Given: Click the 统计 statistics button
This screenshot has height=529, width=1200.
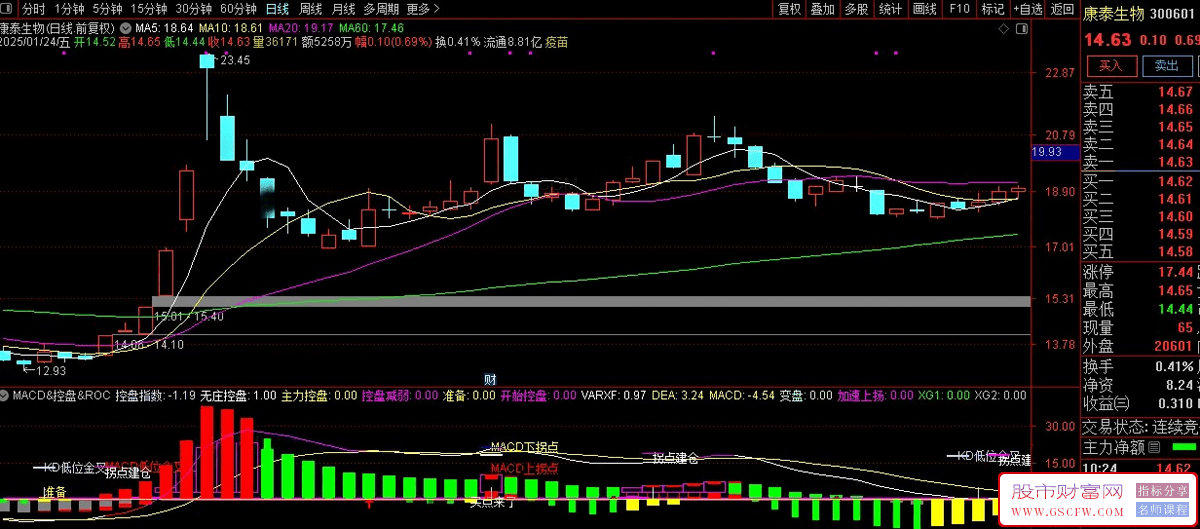Looking at the screenshot, I should [x=890, y=9].
